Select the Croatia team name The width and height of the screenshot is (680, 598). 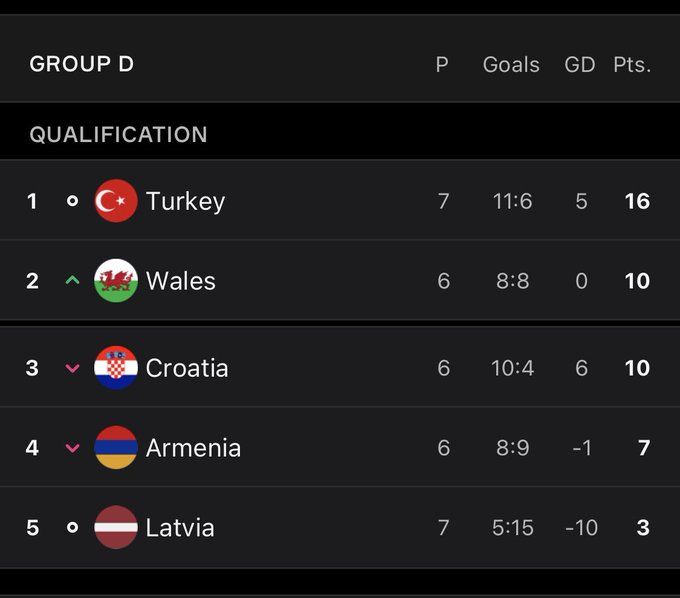pos(187,368)
